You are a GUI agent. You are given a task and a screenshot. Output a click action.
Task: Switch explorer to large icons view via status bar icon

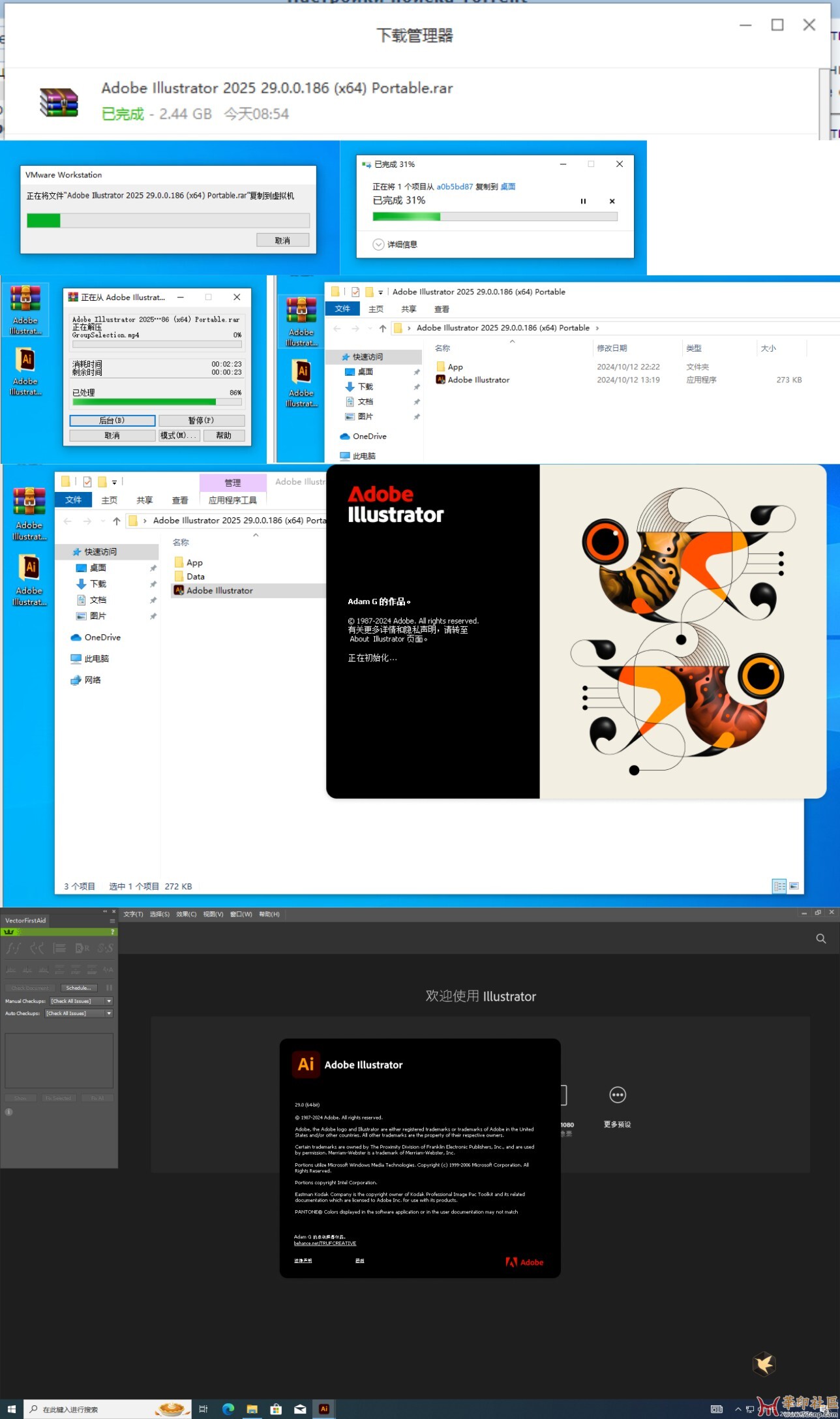(794, 886)
